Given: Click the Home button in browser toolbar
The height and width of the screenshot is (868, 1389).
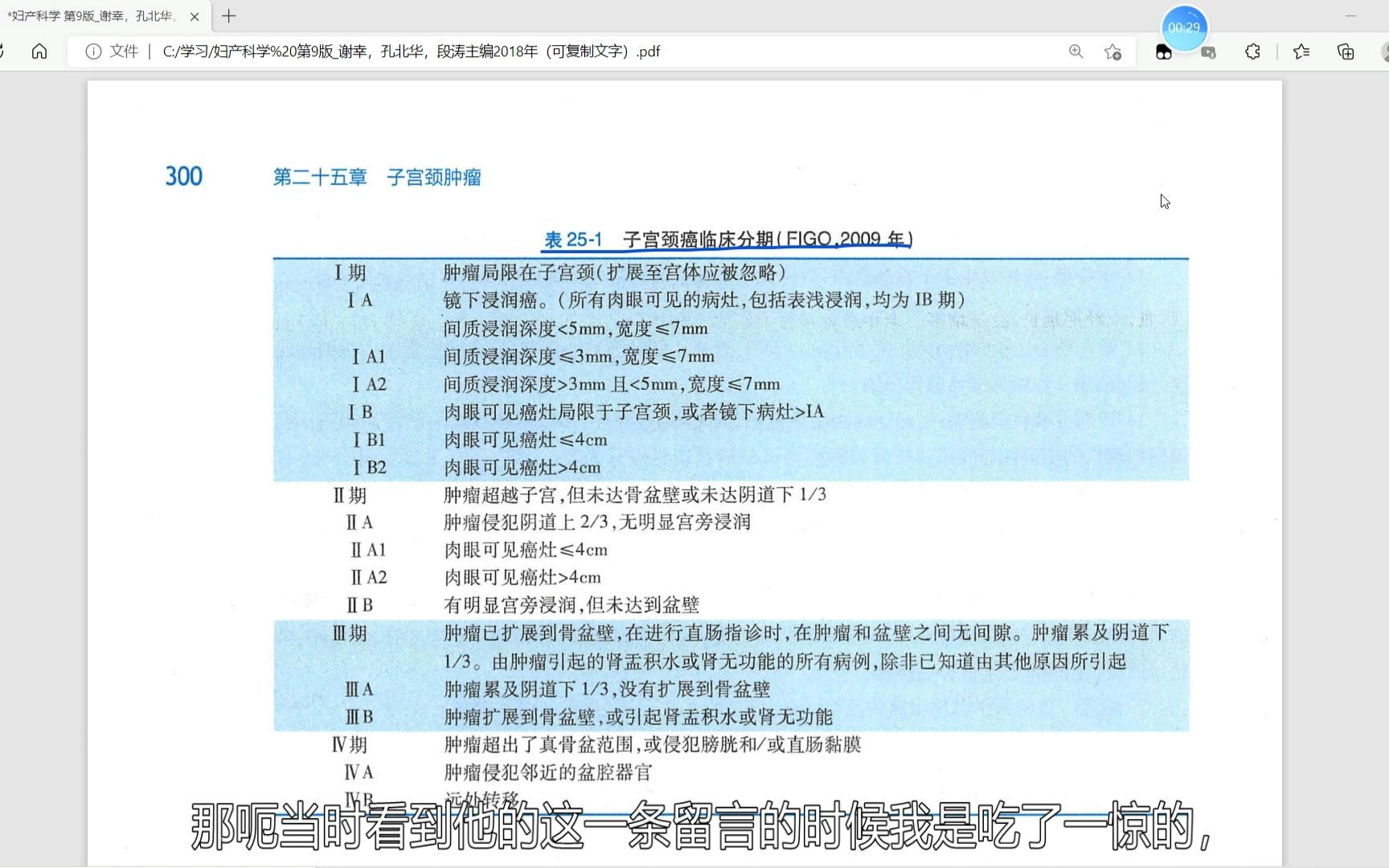Looking at the screenshot, I should [x=39, y=51].
